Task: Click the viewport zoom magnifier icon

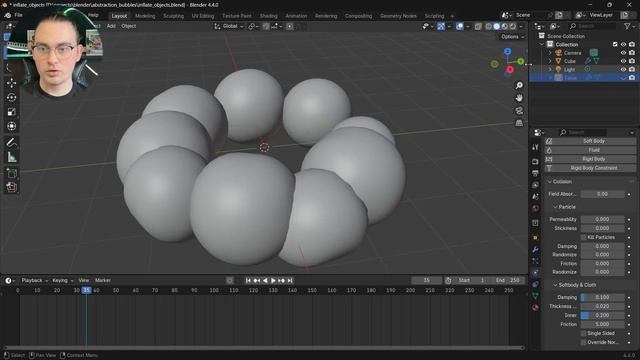Action: [x=519, y=85]
